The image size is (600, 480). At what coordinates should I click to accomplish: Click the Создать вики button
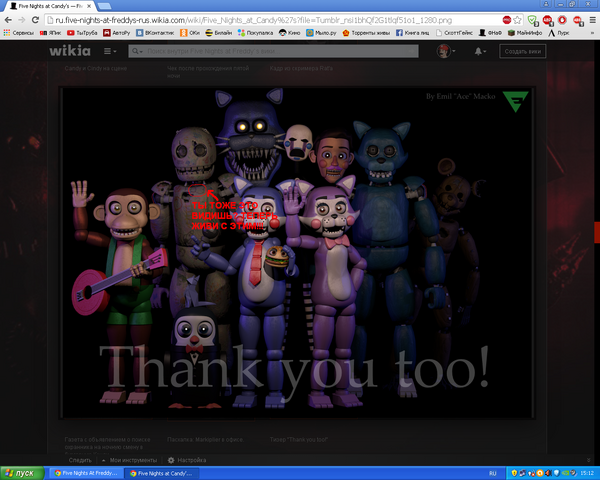(x=522, y=51)
